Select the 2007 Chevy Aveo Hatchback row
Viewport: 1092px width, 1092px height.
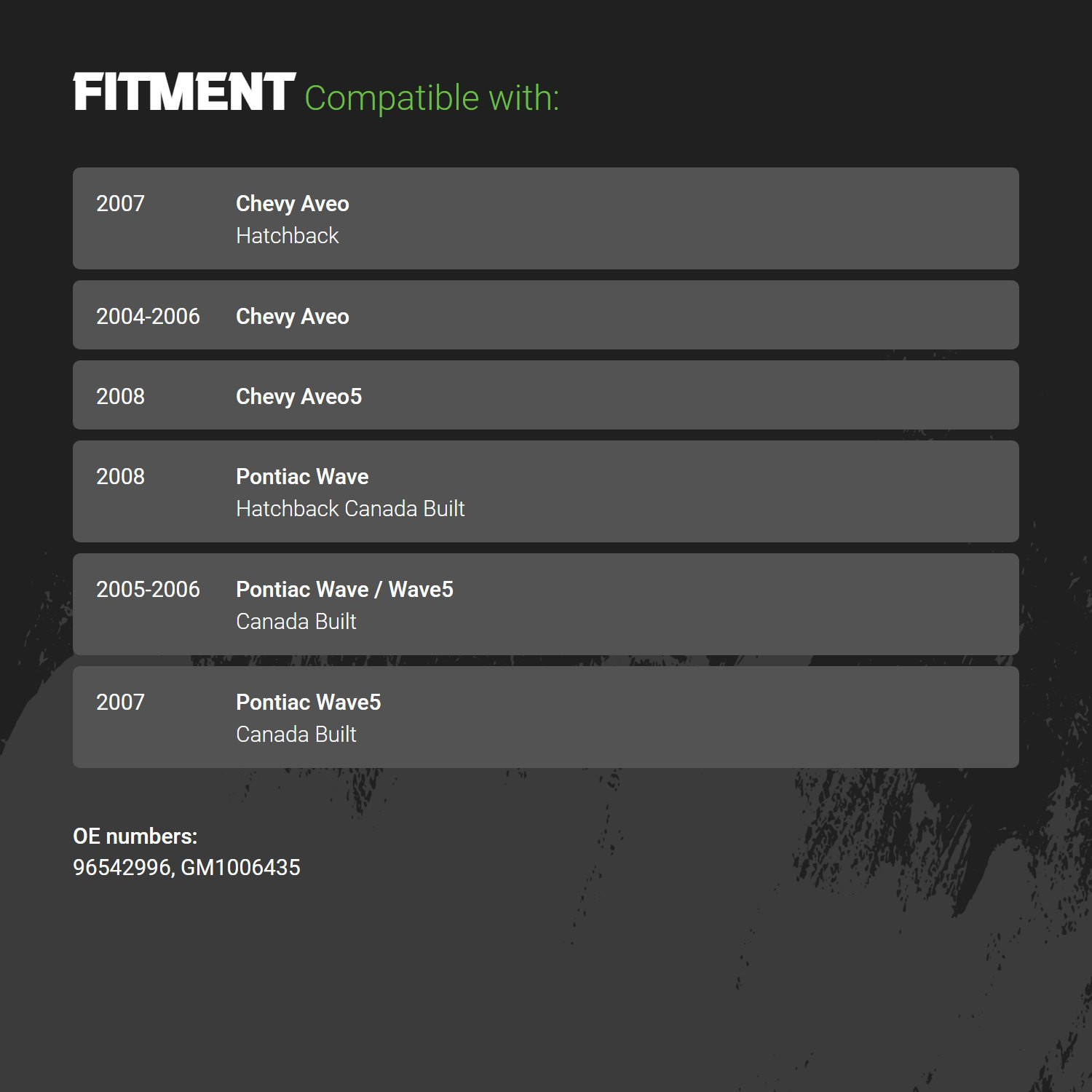pyautogui.click(x=546, y=218)
